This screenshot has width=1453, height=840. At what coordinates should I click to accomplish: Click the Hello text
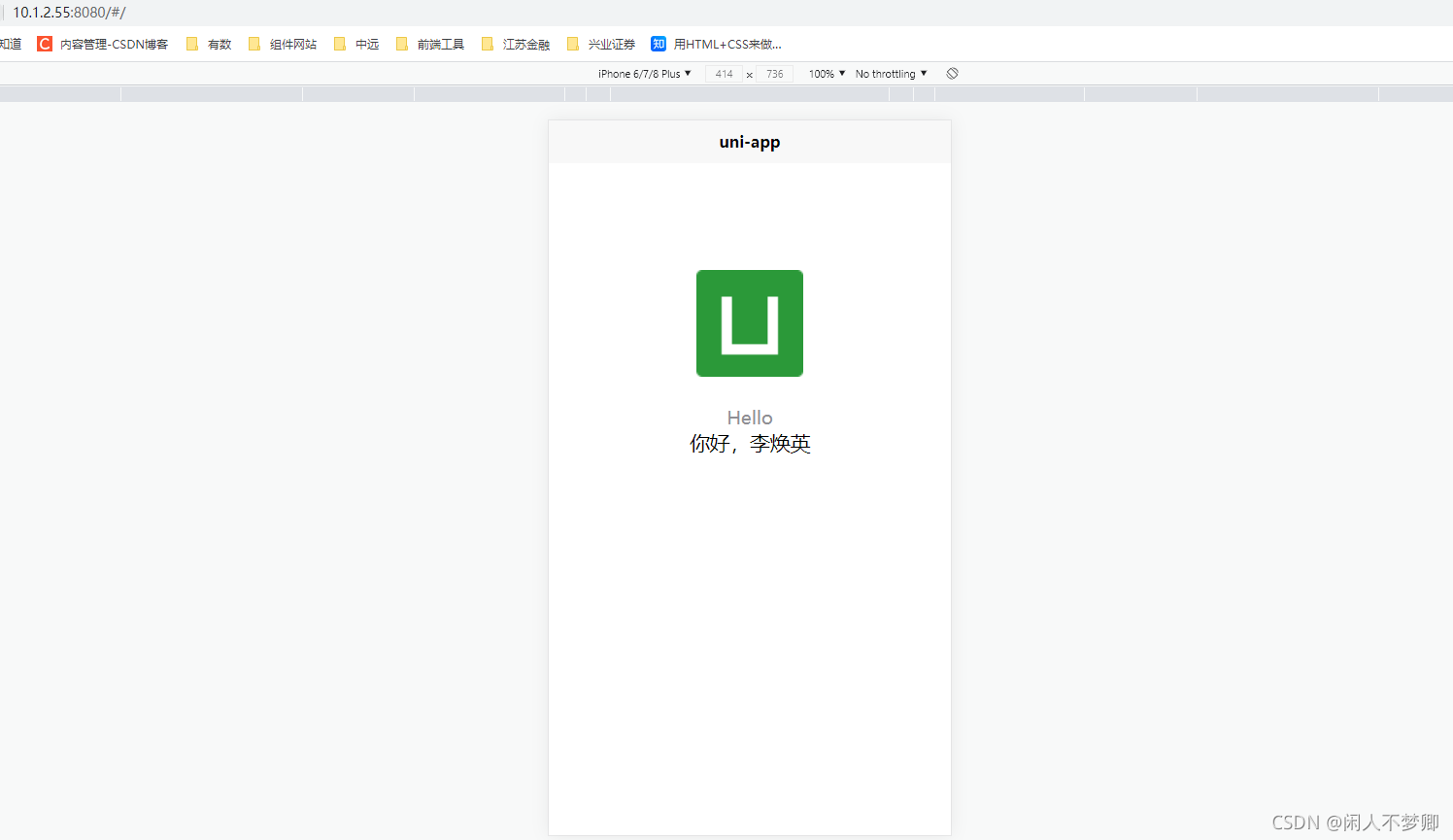click(750, 418)
